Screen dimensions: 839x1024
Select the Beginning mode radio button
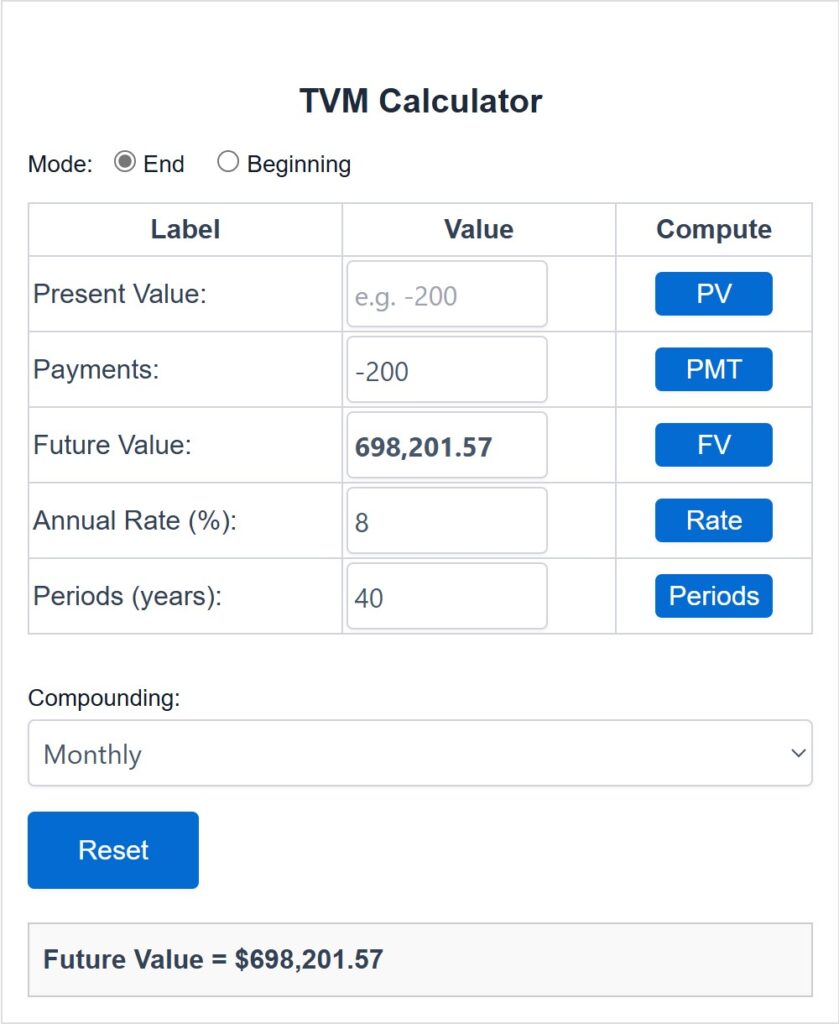click(x=228, y=161)
